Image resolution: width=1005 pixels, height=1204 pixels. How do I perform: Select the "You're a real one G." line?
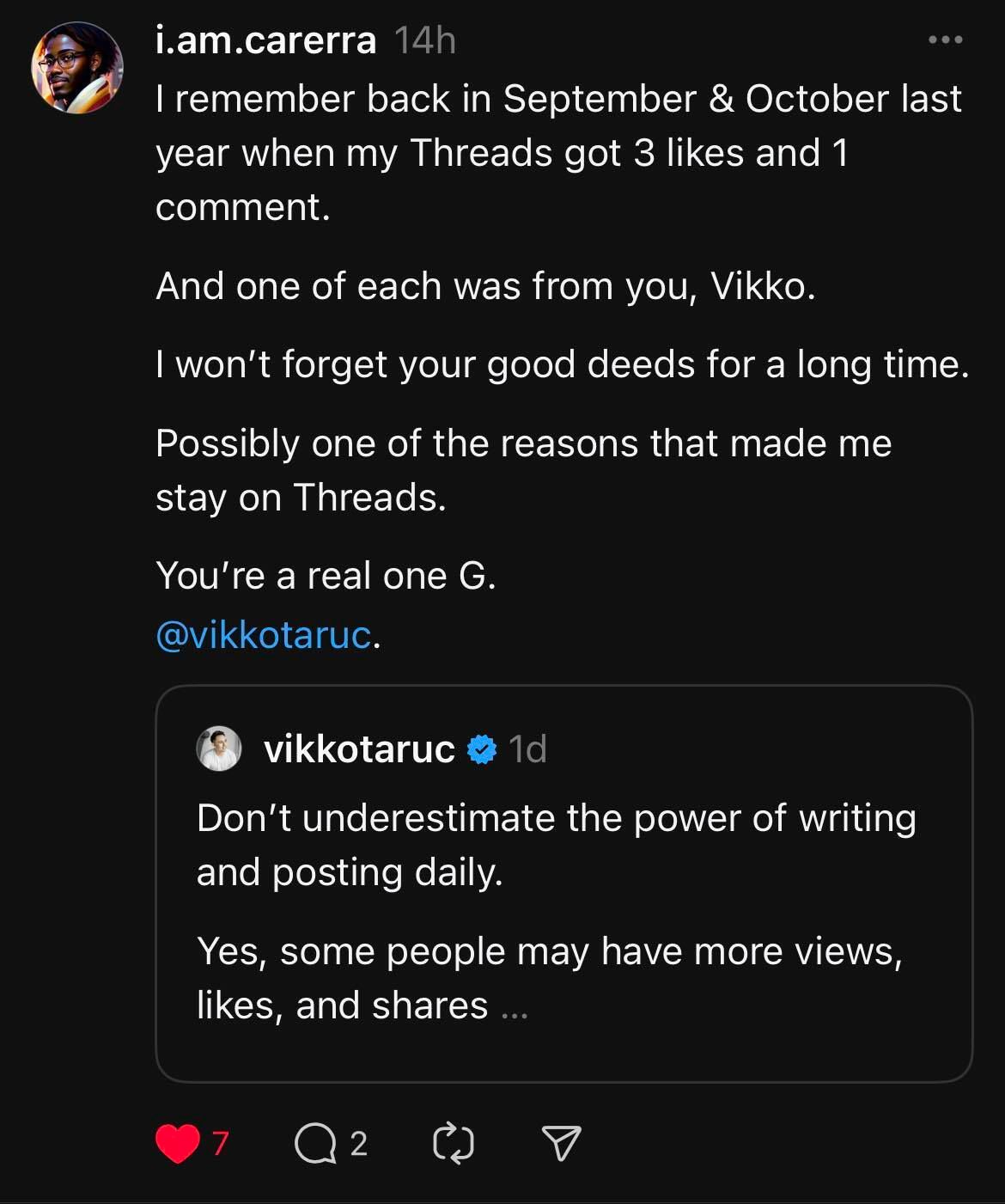(x=326, y=576)
